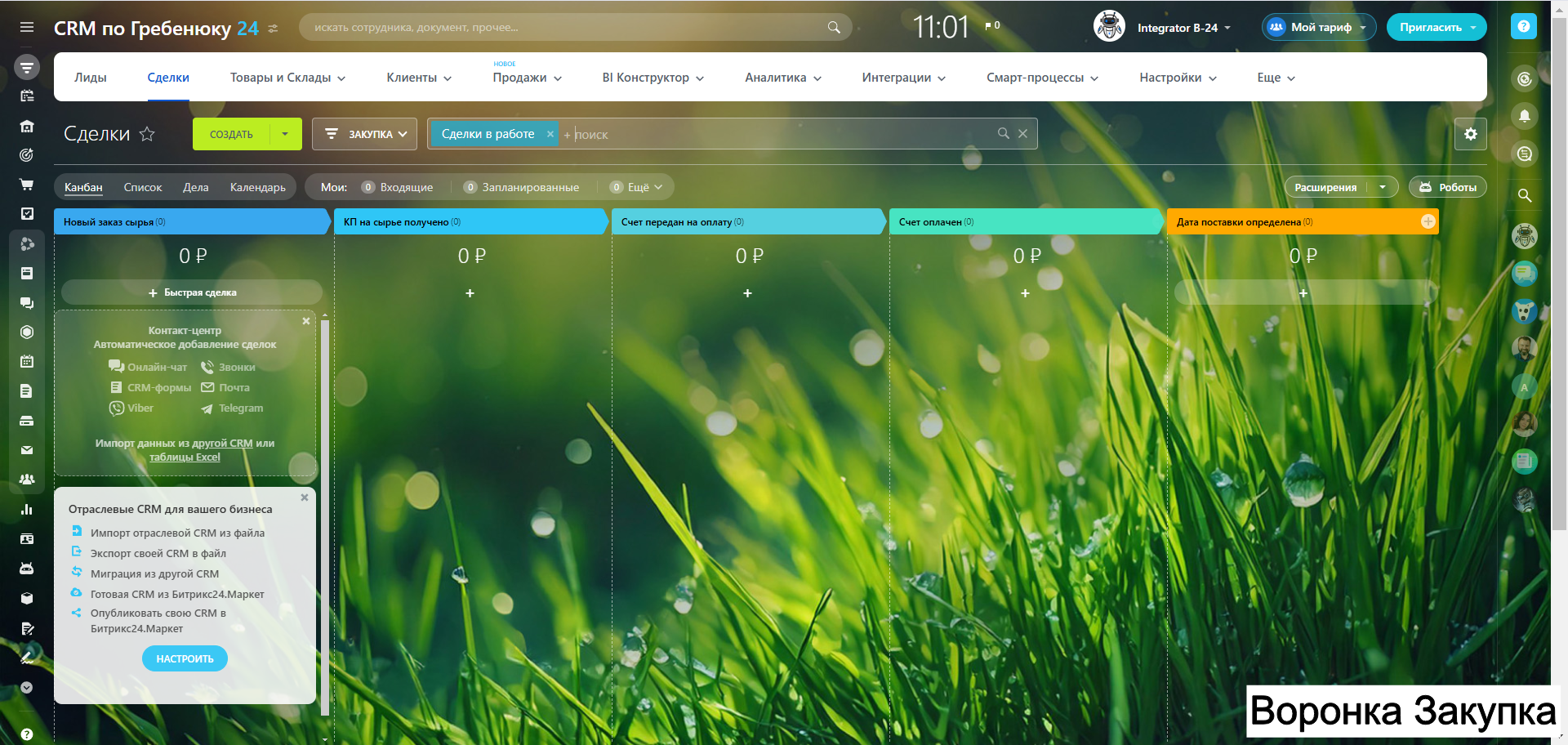Open the hamburger menu at top left

tap(27, 27)
